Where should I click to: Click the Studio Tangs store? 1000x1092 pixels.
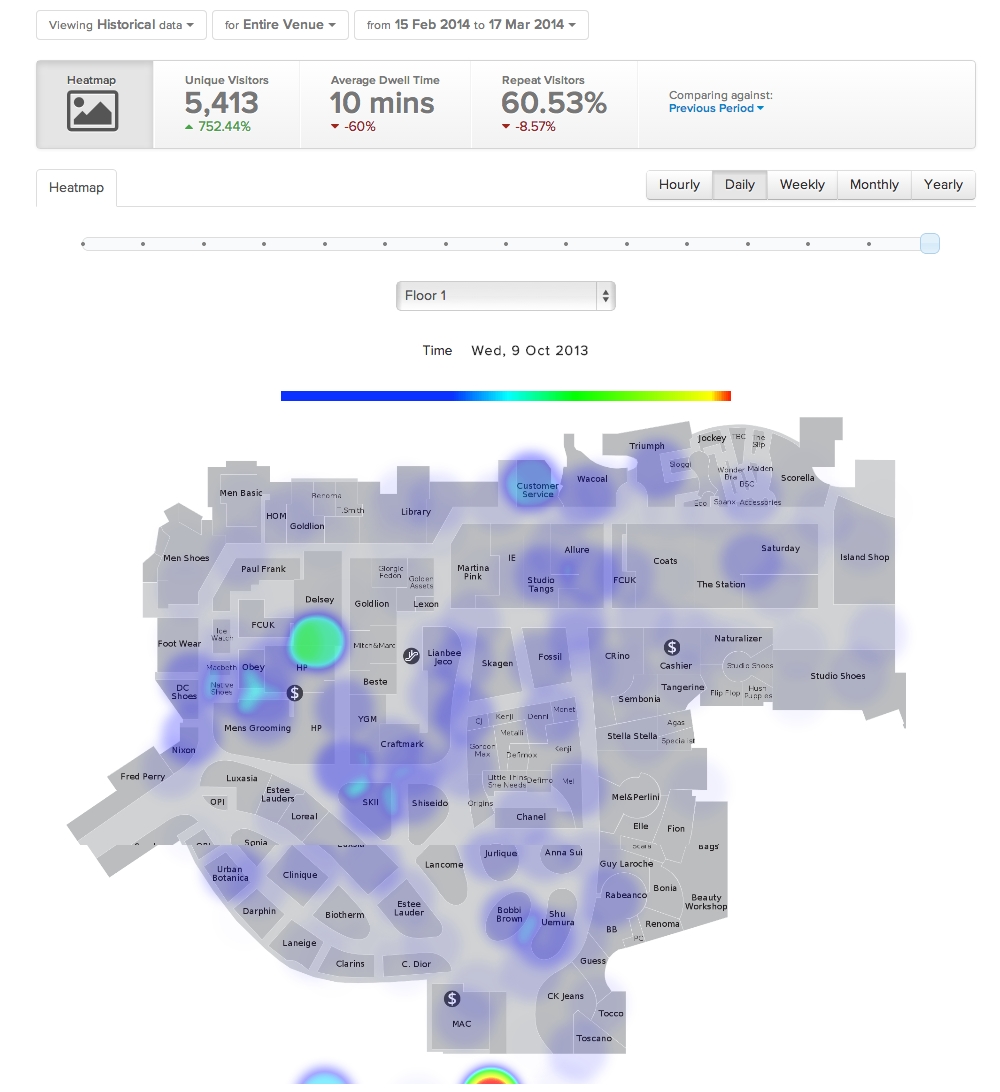point(541,584)
